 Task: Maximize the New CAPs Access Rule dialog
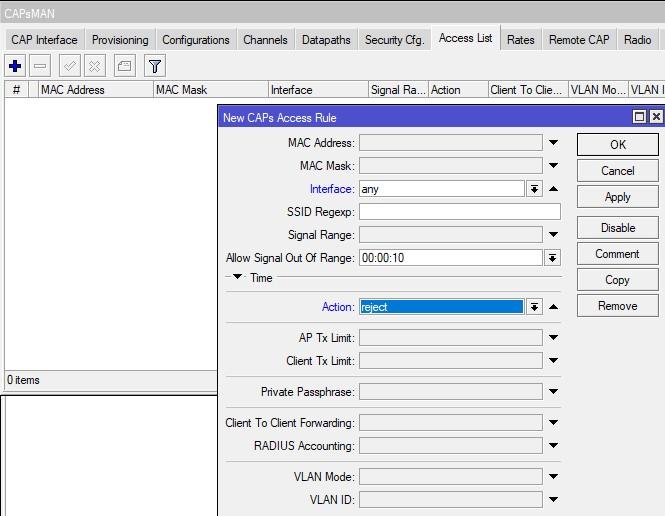640,117
